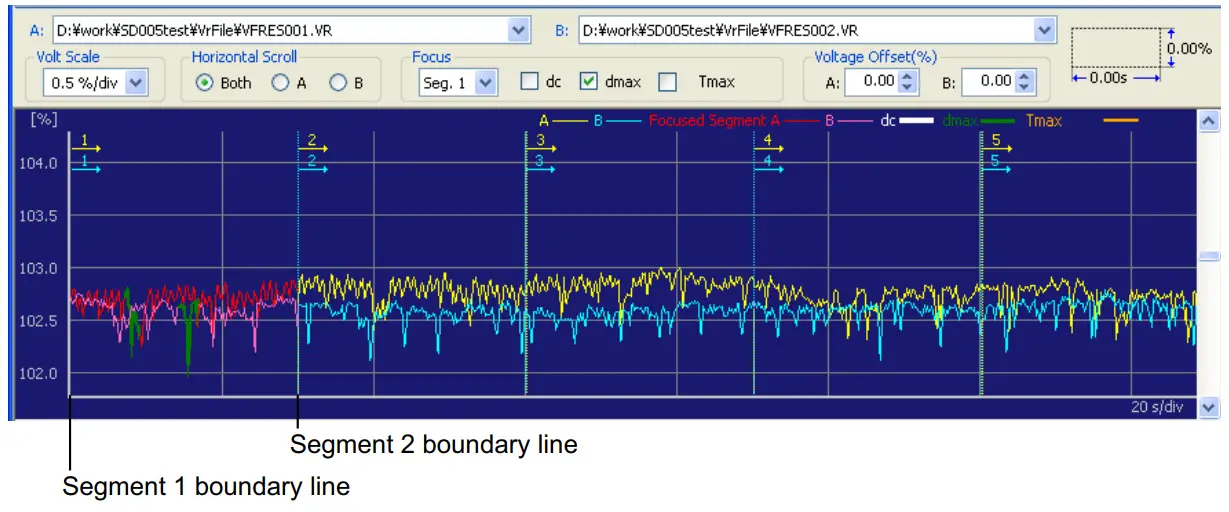
Task: Click cyan segment 2 marker for B
Action: pos(314,164)
